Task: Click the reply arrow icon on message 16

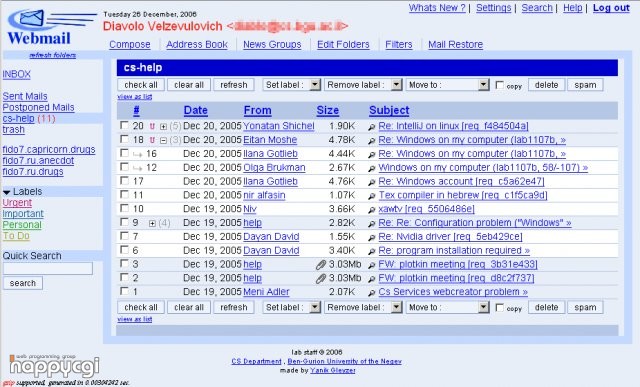Action: pos(137,154)
